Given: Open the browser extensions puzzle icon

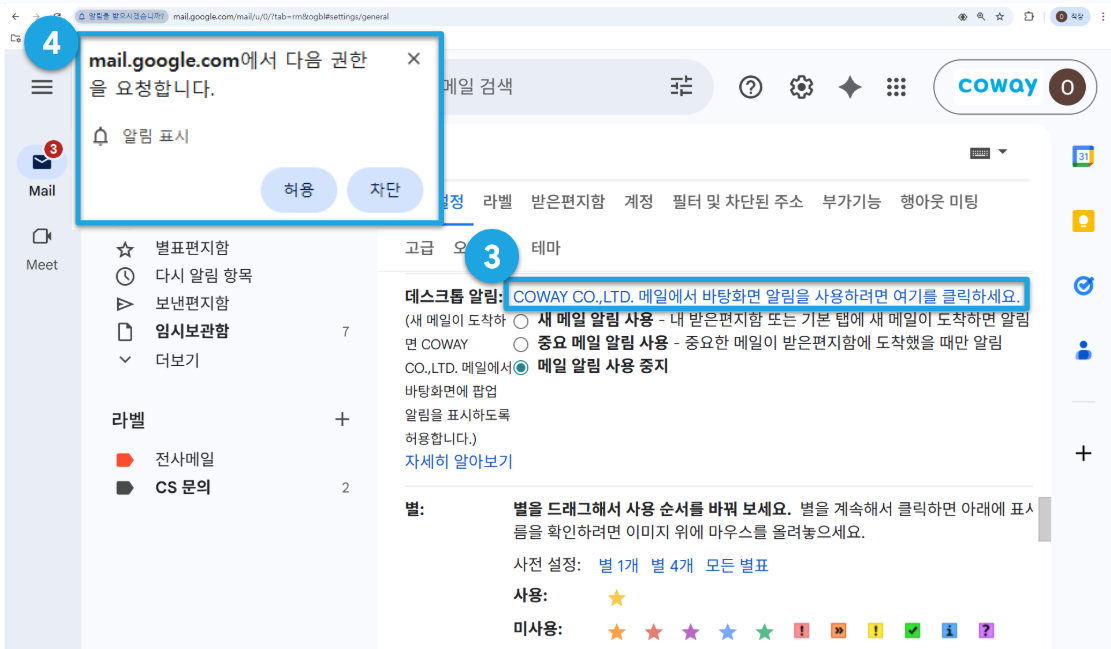Looking at the screenshot, I should [1029, 16].
